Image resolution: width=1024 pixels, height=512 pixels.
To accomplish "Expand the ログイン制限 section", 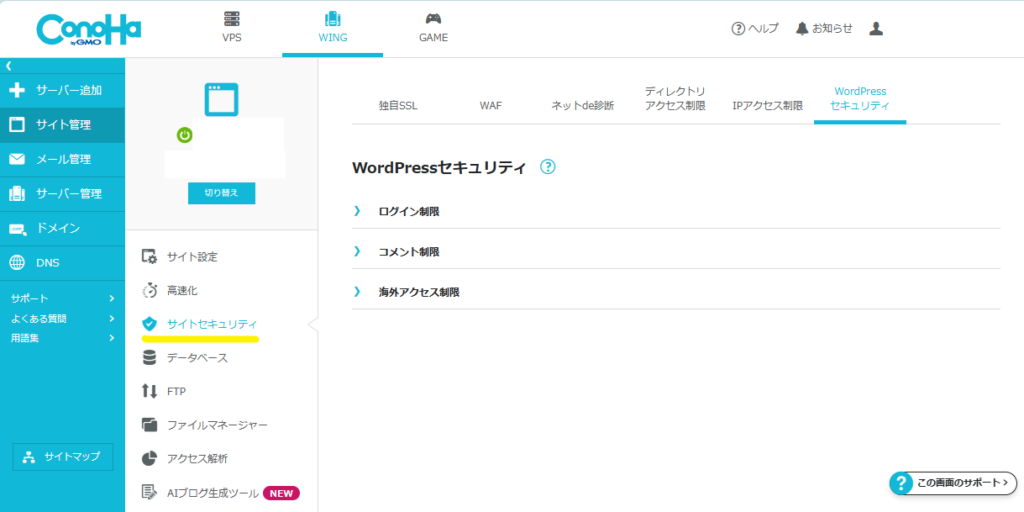I will [x=676, y=211].
